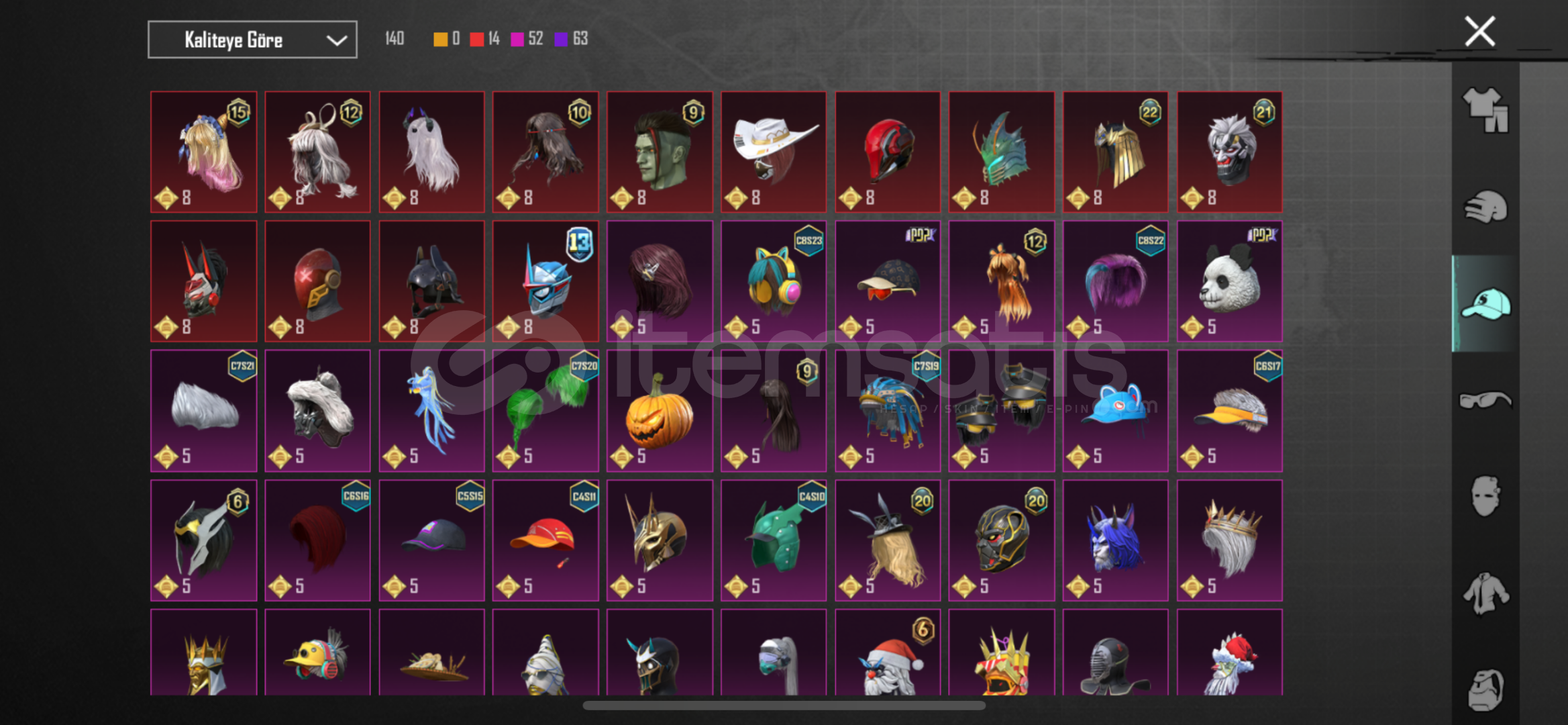Select the white panda head item
This screenshot has width=1568, height=725.
click(1229, 281)
